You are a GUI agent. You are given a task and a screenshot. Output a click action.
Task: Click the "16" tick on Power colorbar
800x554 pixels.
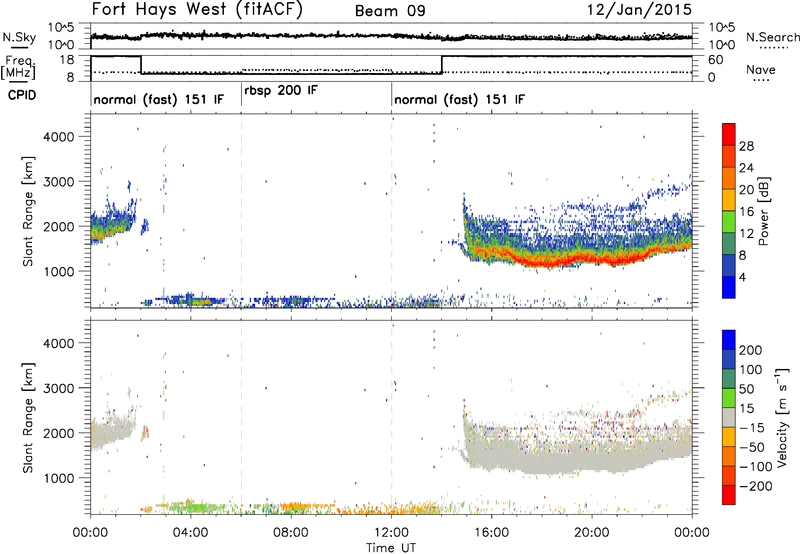[746, 212]
